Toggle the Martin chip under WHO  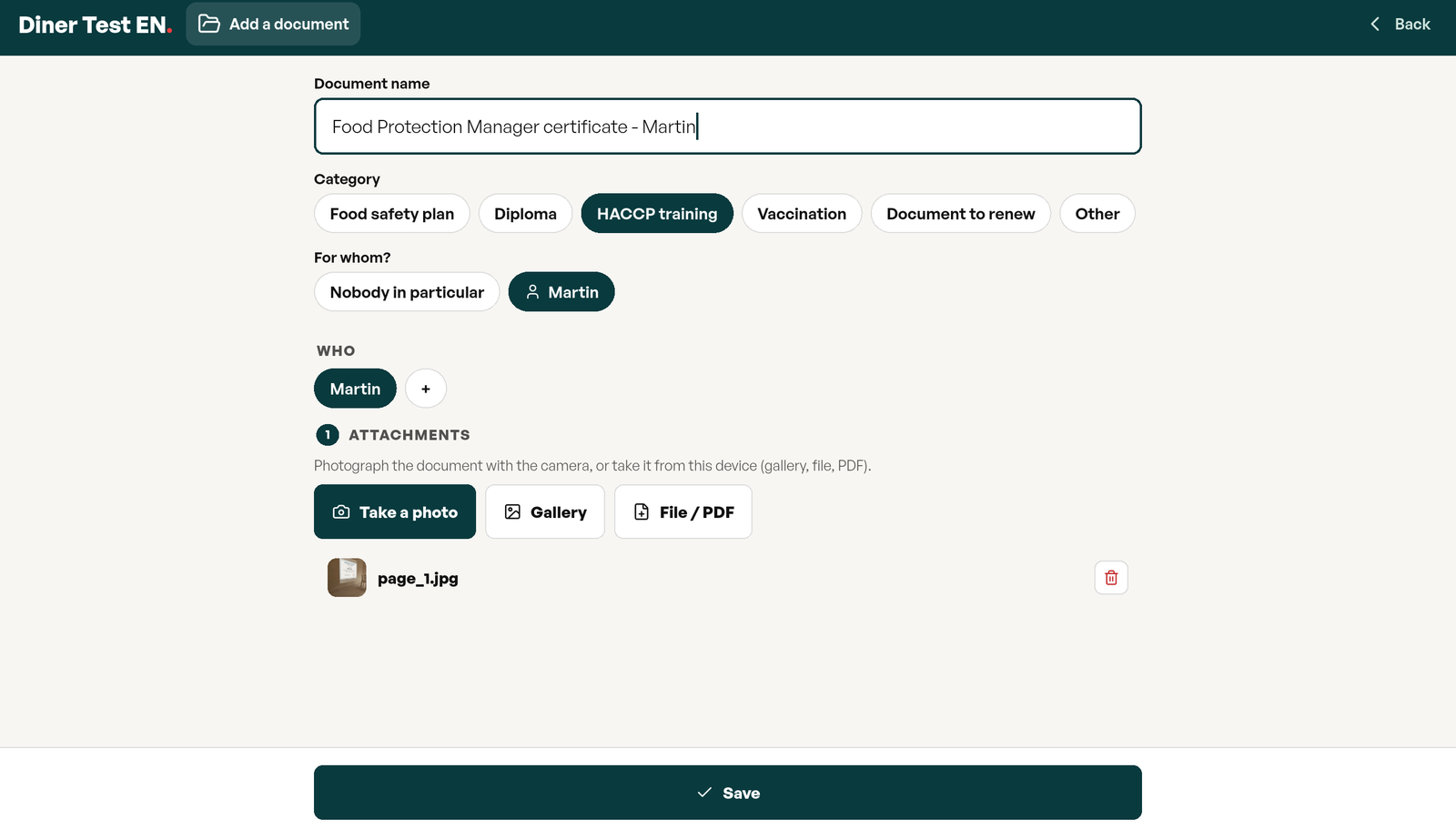click(355, 389)
